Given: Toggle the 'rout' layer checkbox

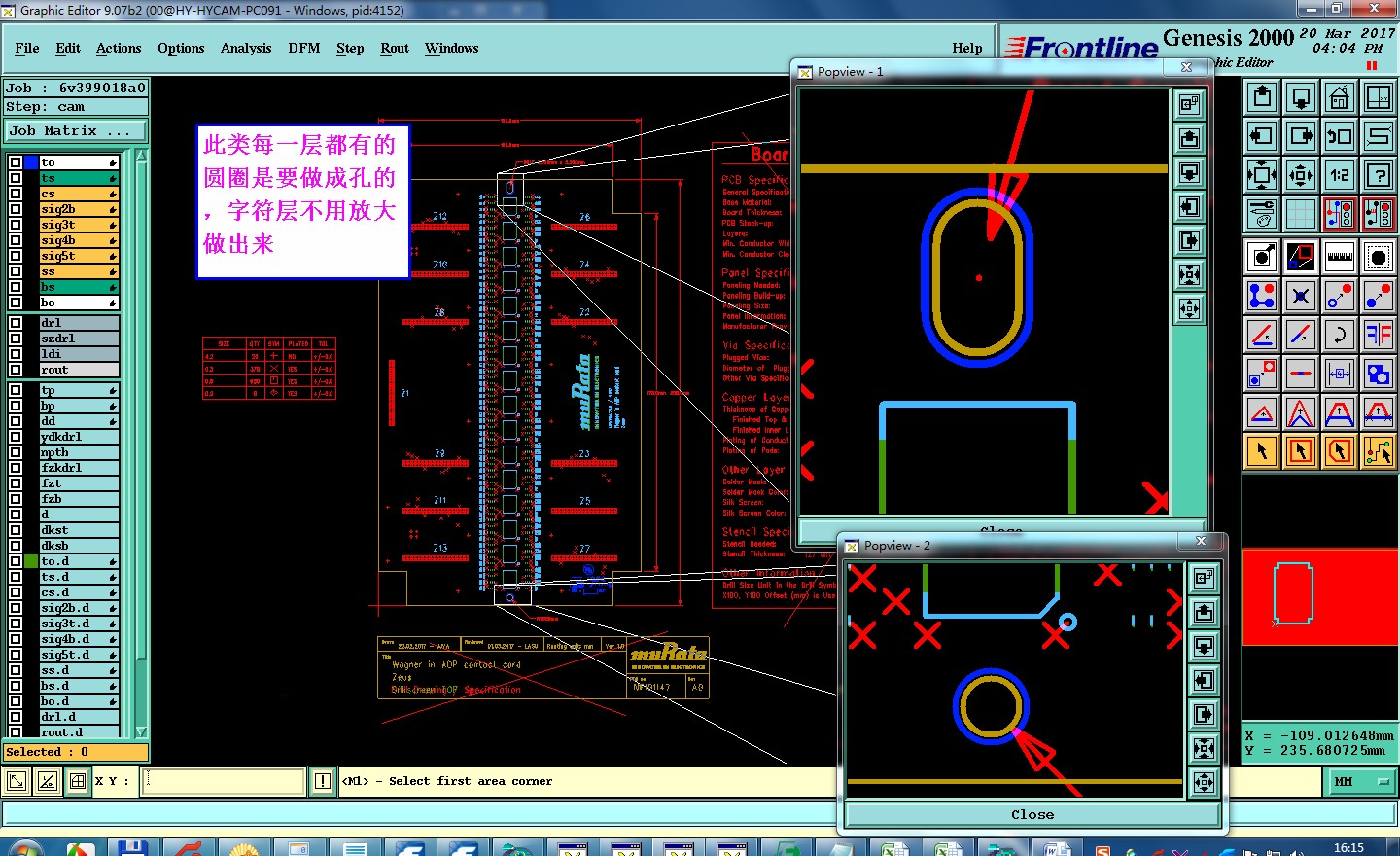Looking at the screenshot, I should pyautogui.click(x=16, y=370).
